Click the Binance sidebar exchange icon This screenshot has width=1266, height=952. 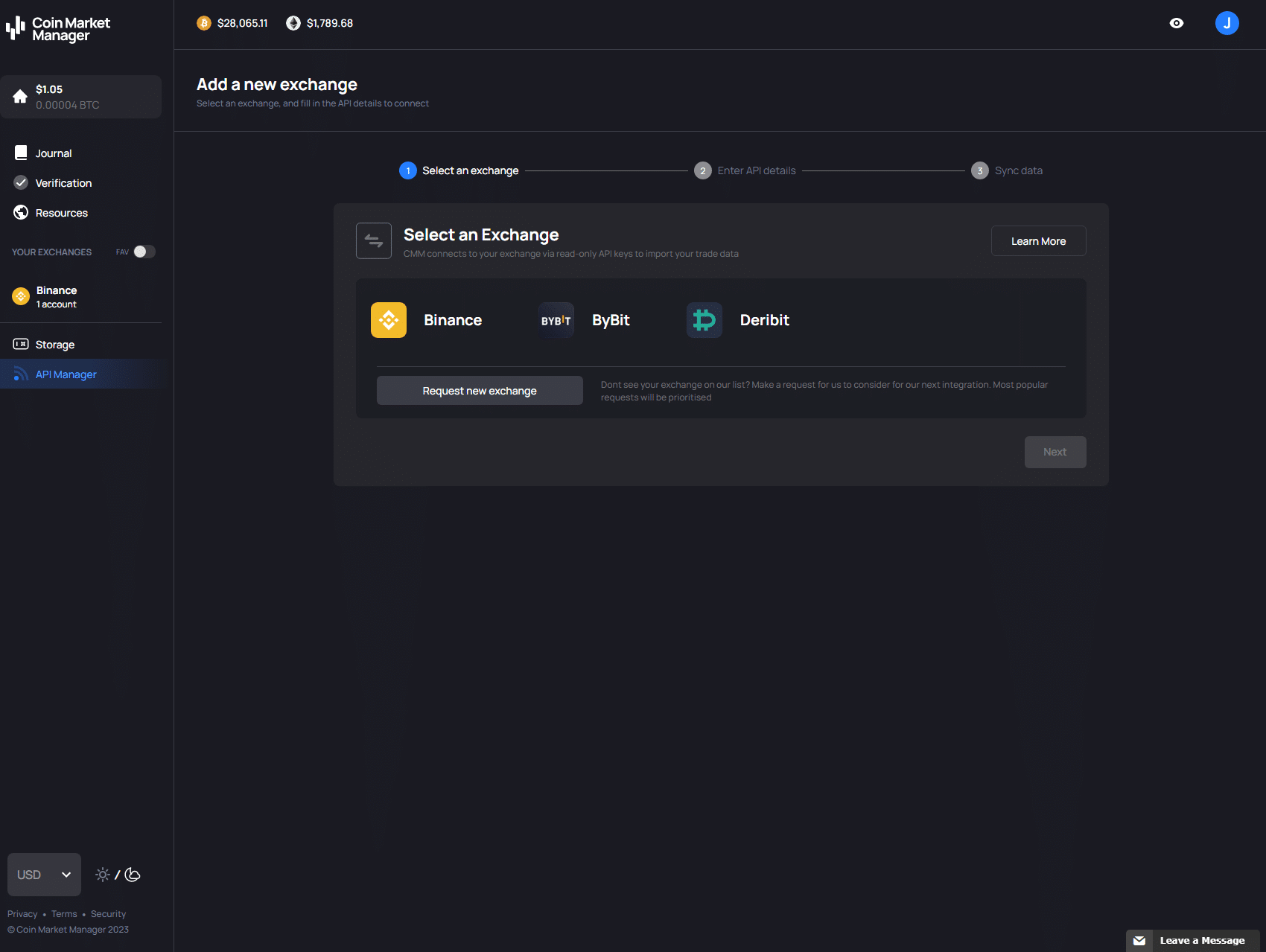tap(21, 296)
